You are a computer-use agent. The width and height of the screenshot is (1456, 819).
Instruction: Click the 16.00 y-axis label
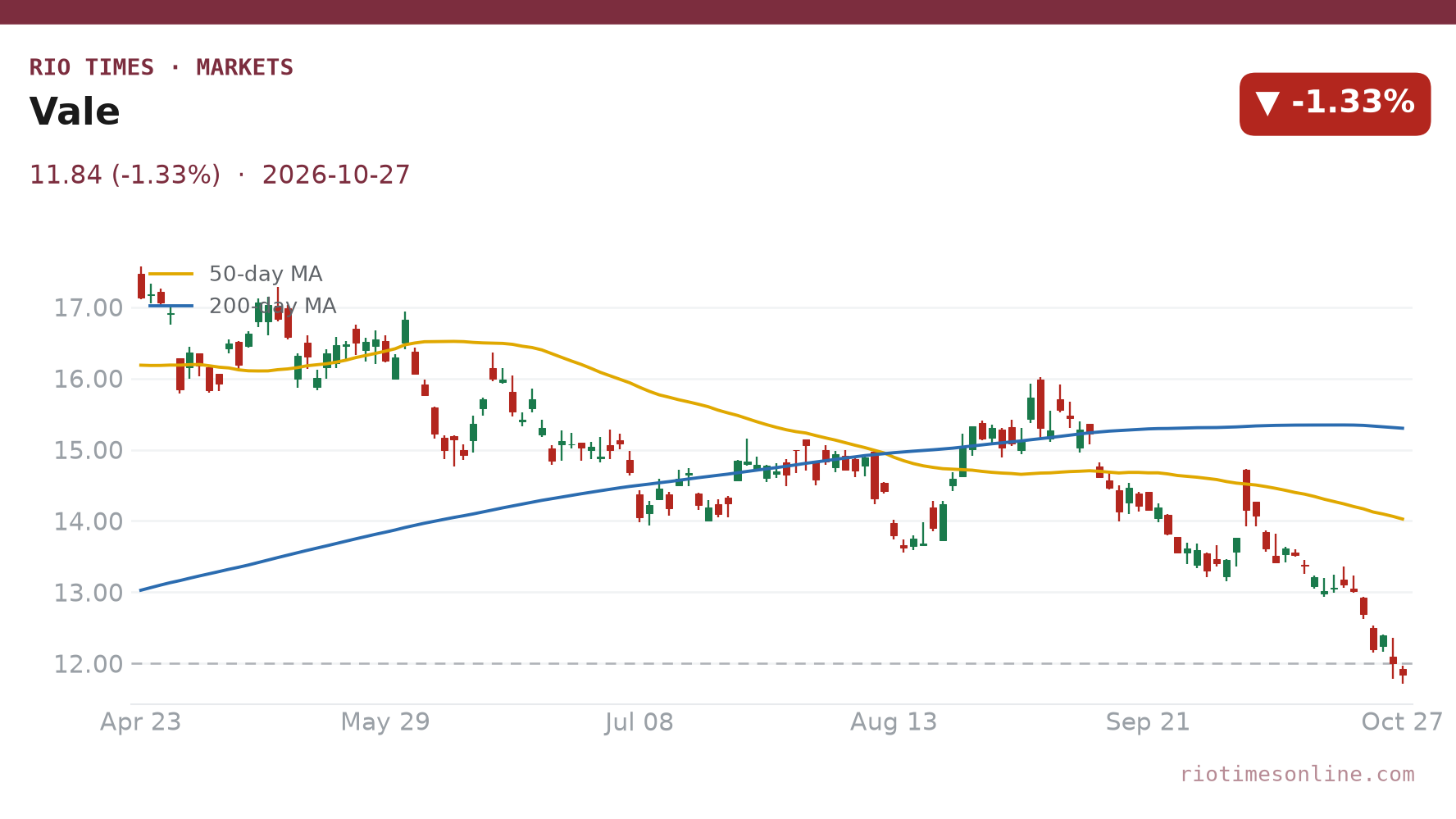[x=89, y=380]
